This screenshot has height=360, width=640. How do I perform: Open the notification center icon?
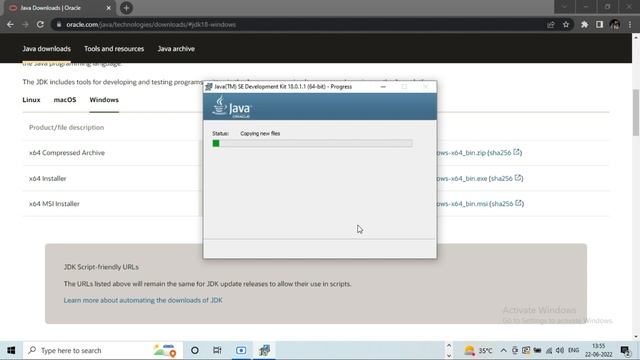click(x=625, y=350)
